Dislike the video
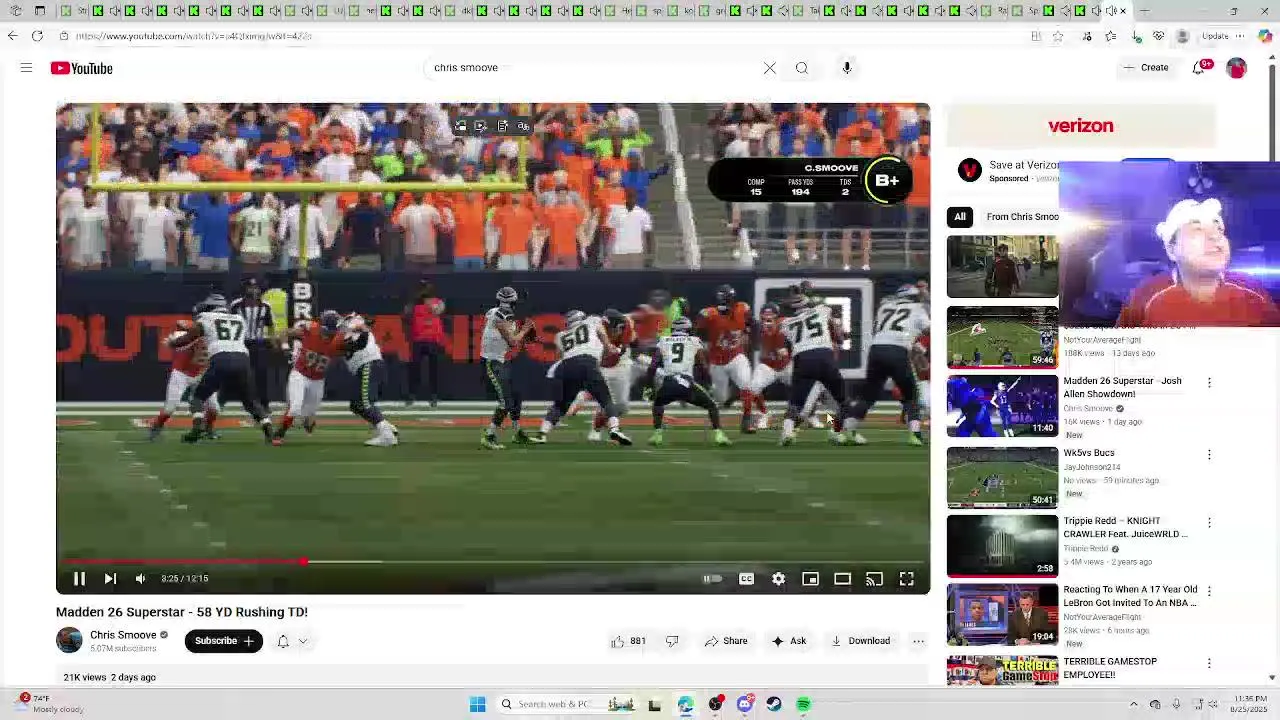Image resolution: width=1280 pixels, height=720 pixels. pyautogui.click(x=672, y=641)
